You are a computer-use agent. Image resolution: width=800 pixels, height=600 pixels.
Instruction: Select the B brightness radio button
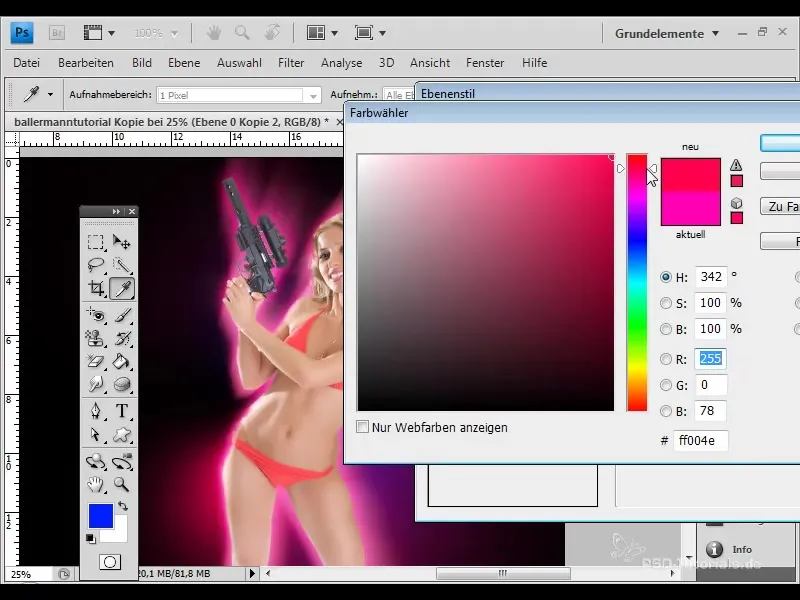pos(666,329)
